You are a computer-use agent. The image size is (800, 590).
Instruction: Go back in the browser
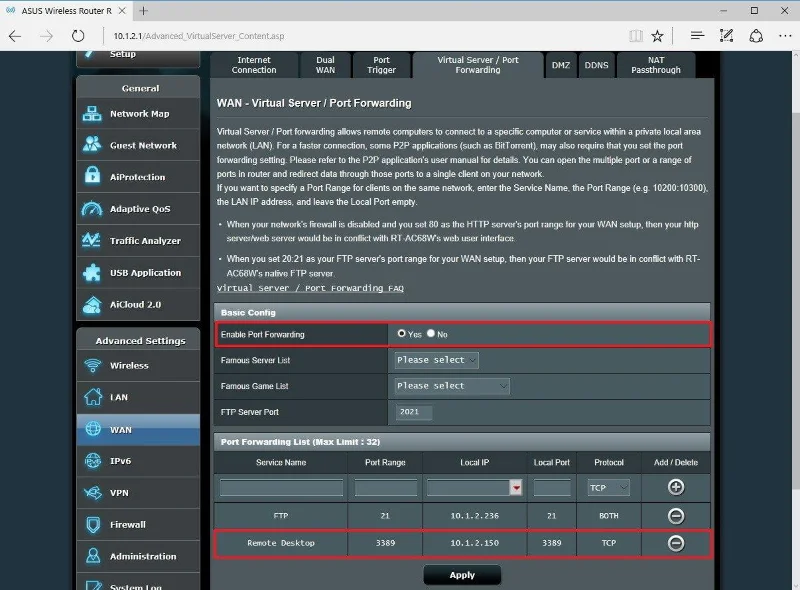coord(15,36)
